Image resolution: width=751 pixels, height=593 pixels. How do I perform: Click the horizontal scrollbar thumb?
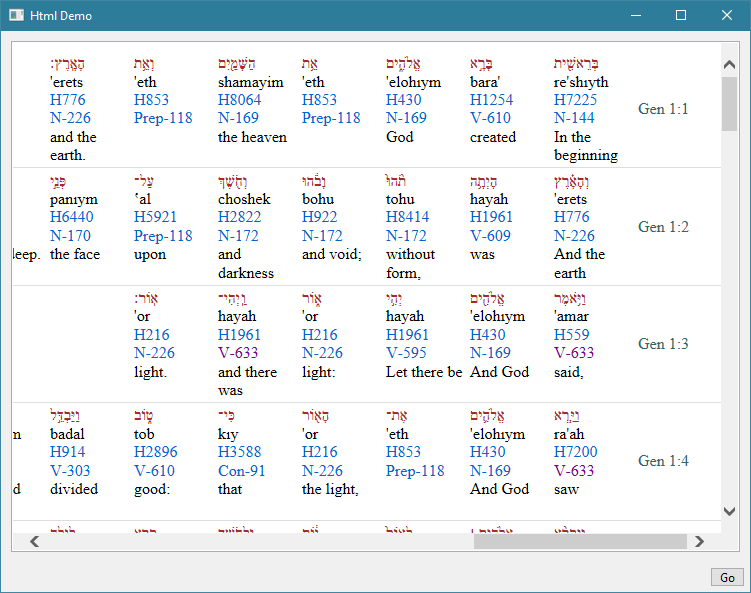580,542
